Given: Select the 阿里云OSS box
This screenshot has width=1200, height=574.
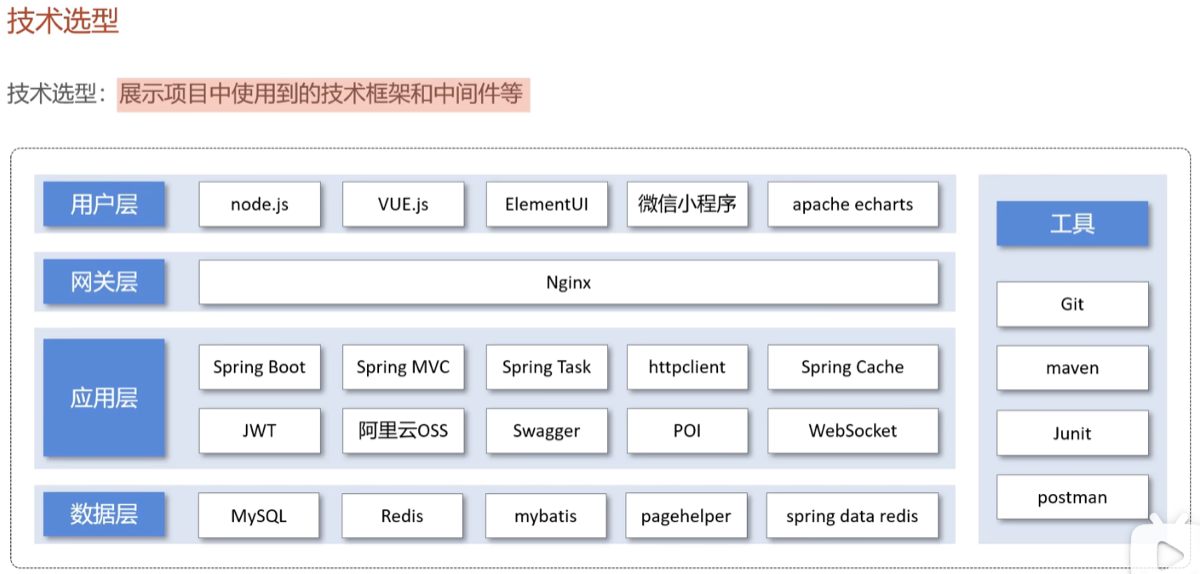Looking at the screenshot, I should click(x=403, y=431).
